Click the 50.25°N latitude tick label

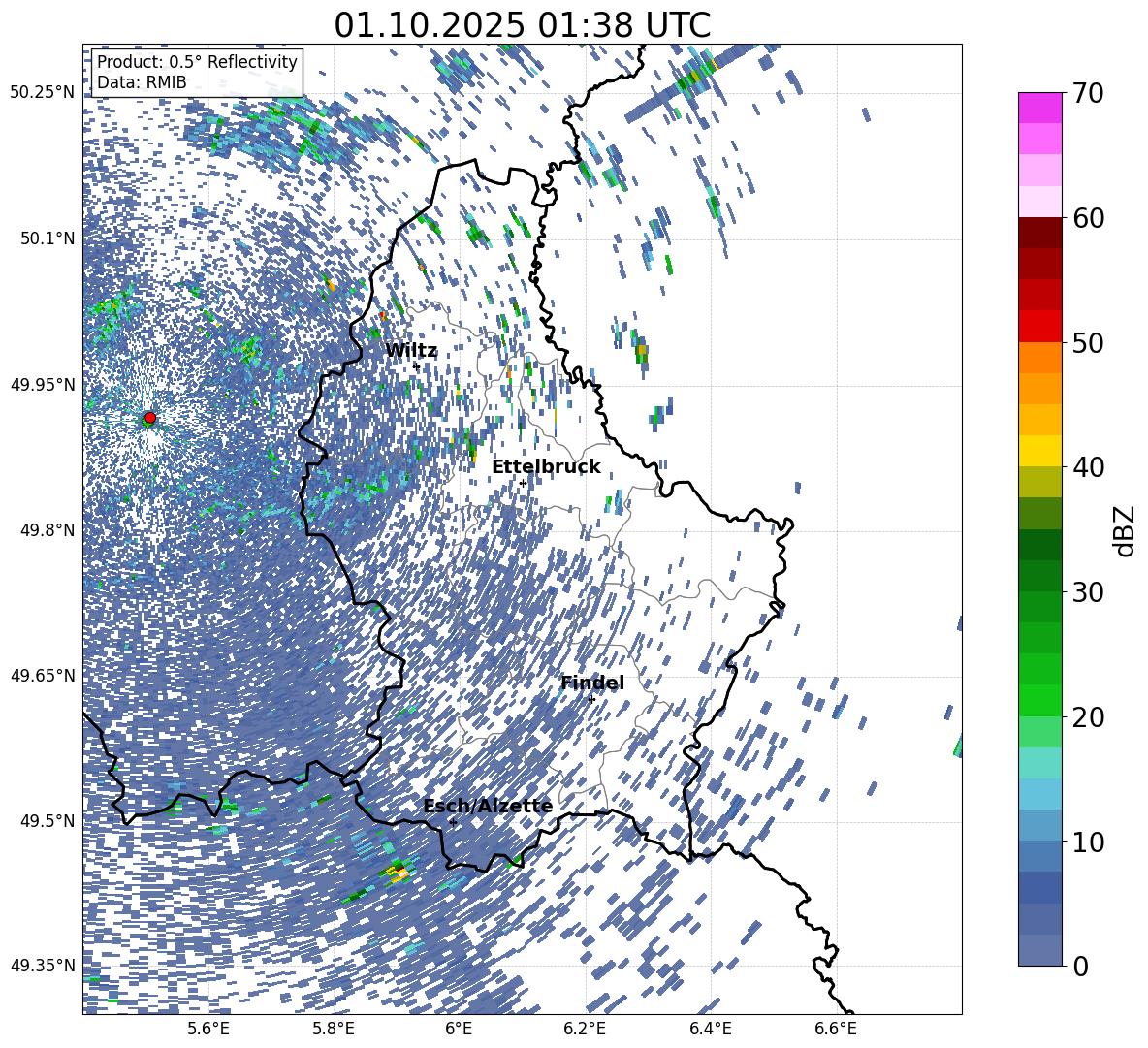click(x=42, y=93)
